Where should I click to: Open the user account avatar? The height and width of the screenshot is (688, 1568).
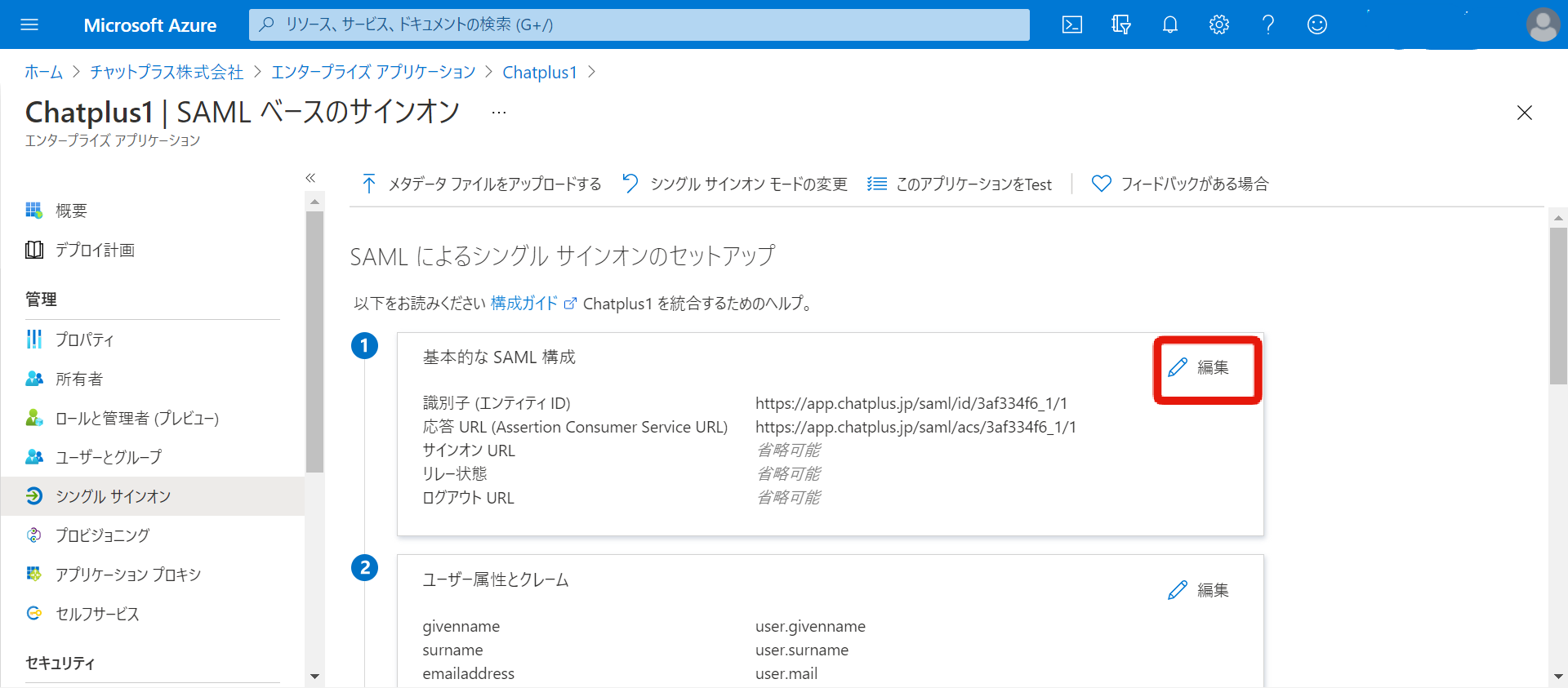pyautogui.click(x=1543, y=24)
